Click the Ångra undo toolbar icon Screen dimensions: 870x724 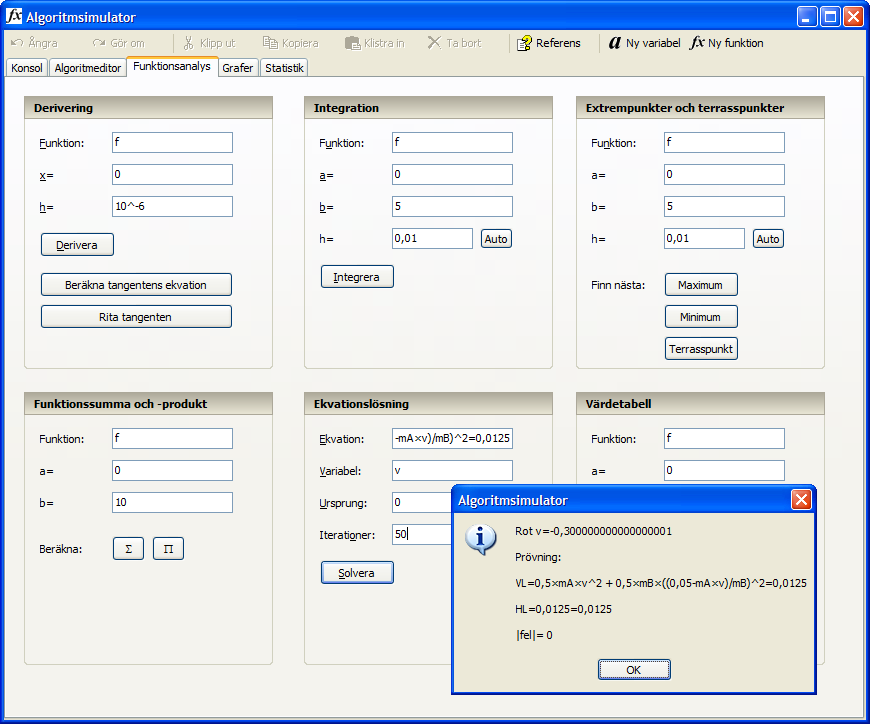17,43
